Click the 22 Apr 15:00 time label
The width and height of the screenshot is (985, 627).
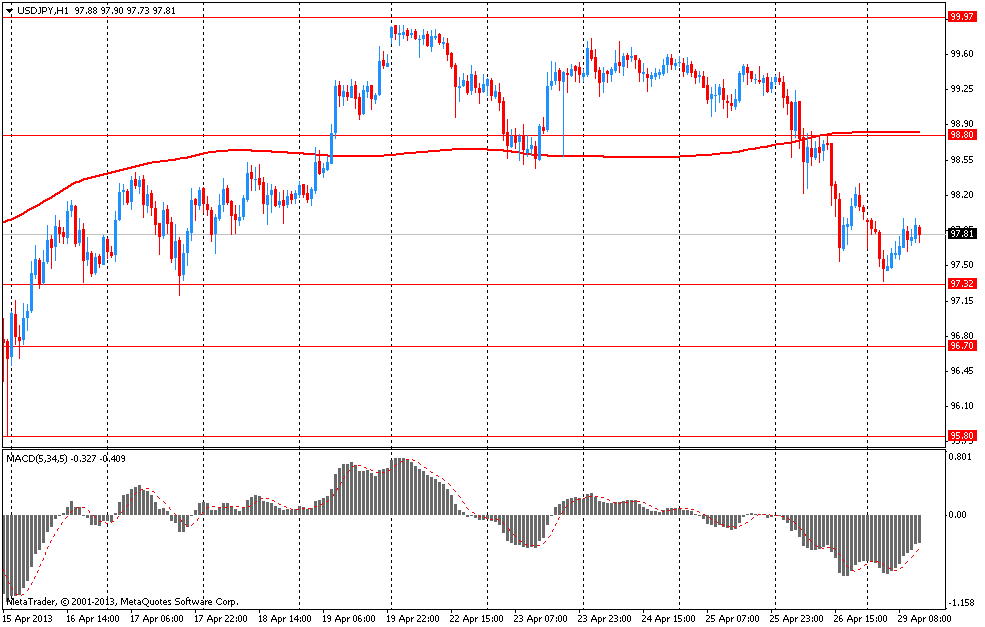[477, 618]
